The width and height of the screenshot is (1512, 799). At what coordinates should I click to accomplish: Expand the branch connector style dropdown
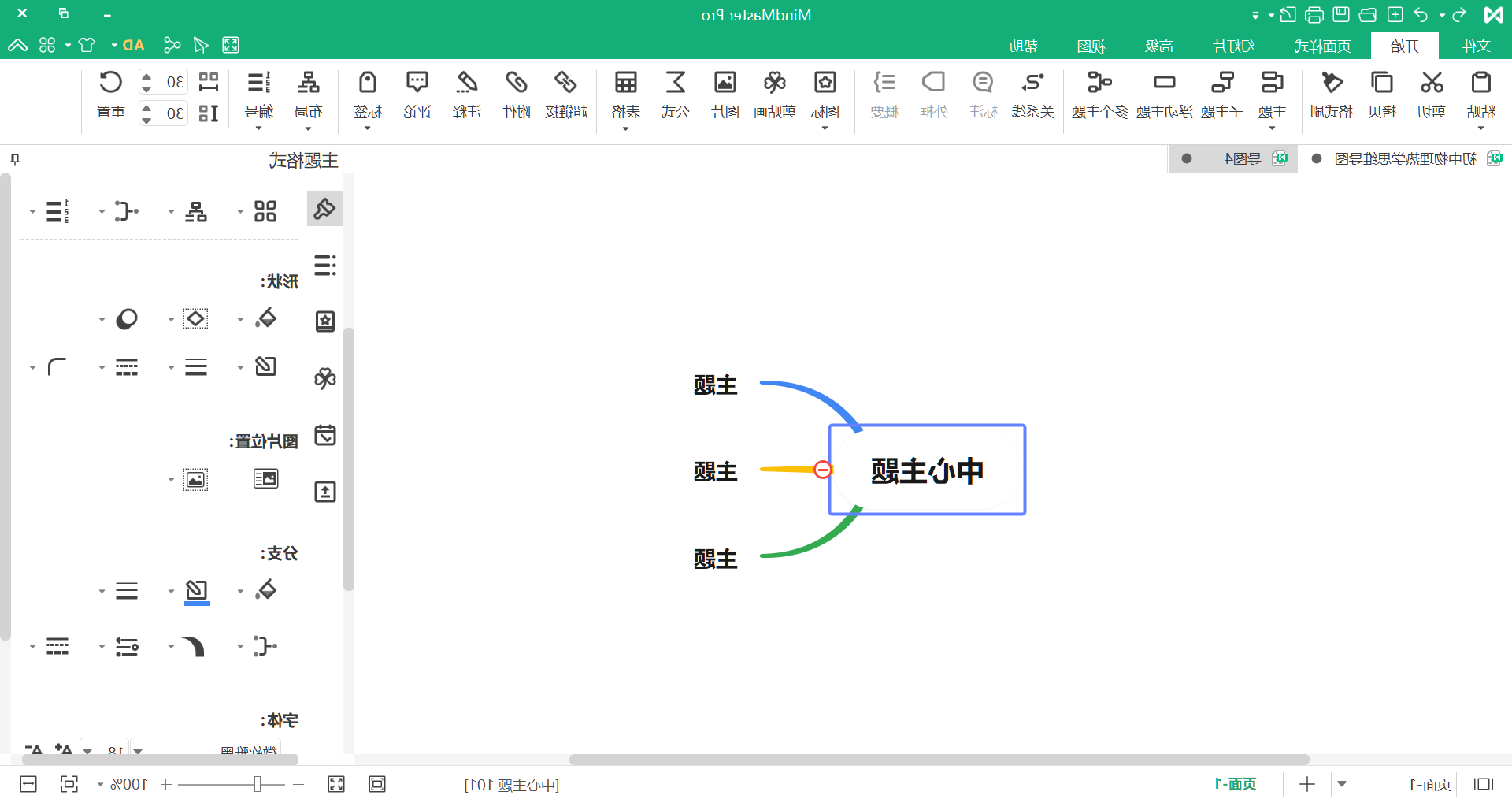(x=240, y=646)
